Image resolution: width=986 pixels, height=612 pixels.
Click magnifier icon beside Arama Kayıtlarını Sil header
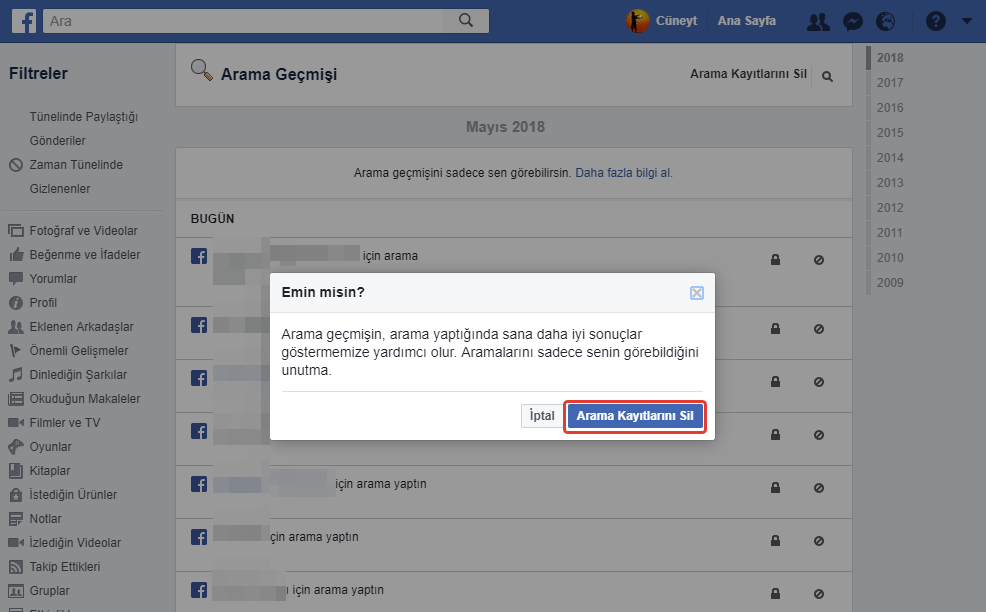pos(827,76)
